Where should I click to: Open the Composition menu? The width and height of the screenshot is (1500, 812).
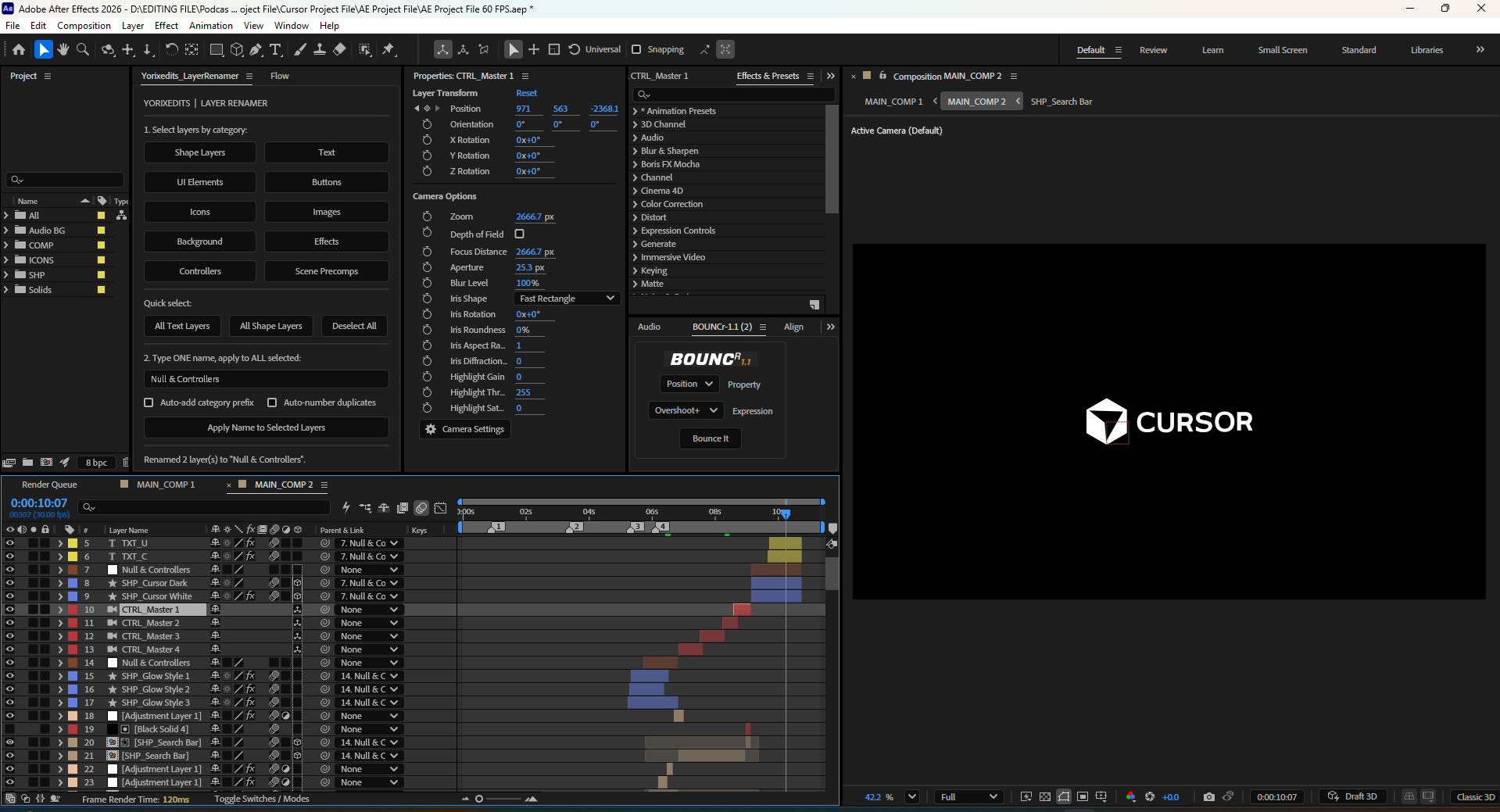84,26
